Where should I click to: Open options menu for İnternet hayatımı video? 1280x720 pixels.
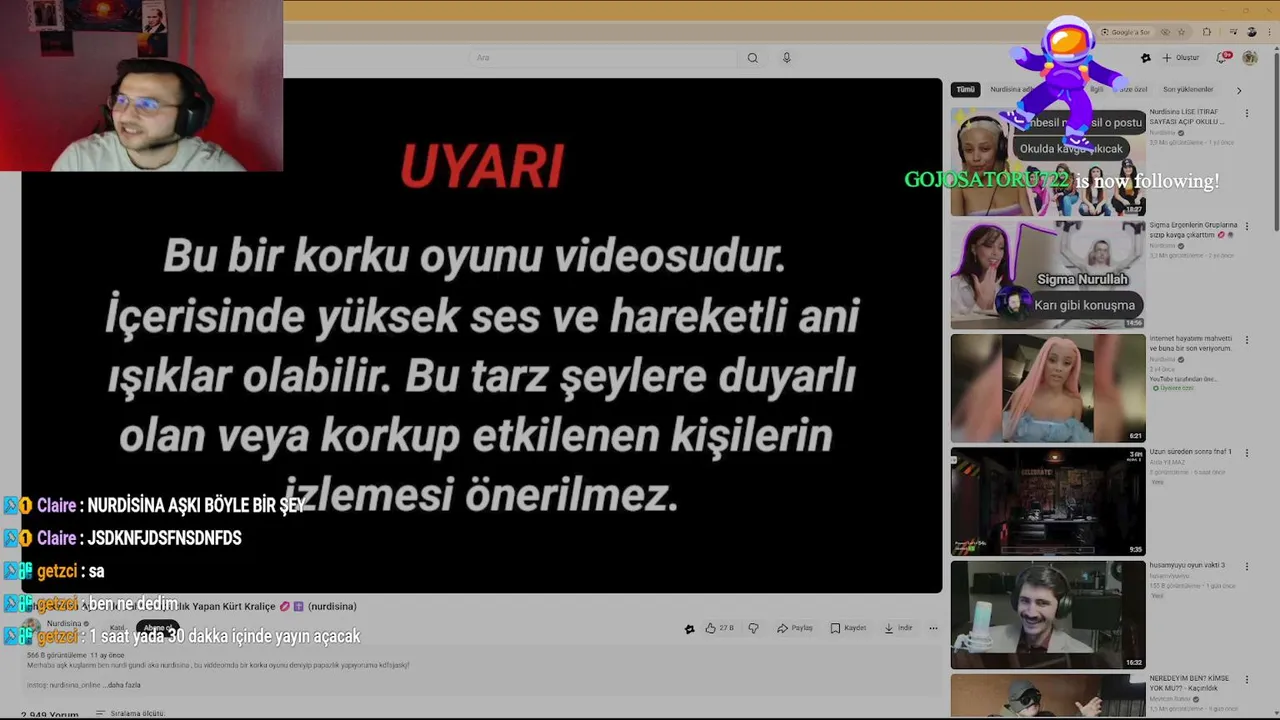point(1246,340)
